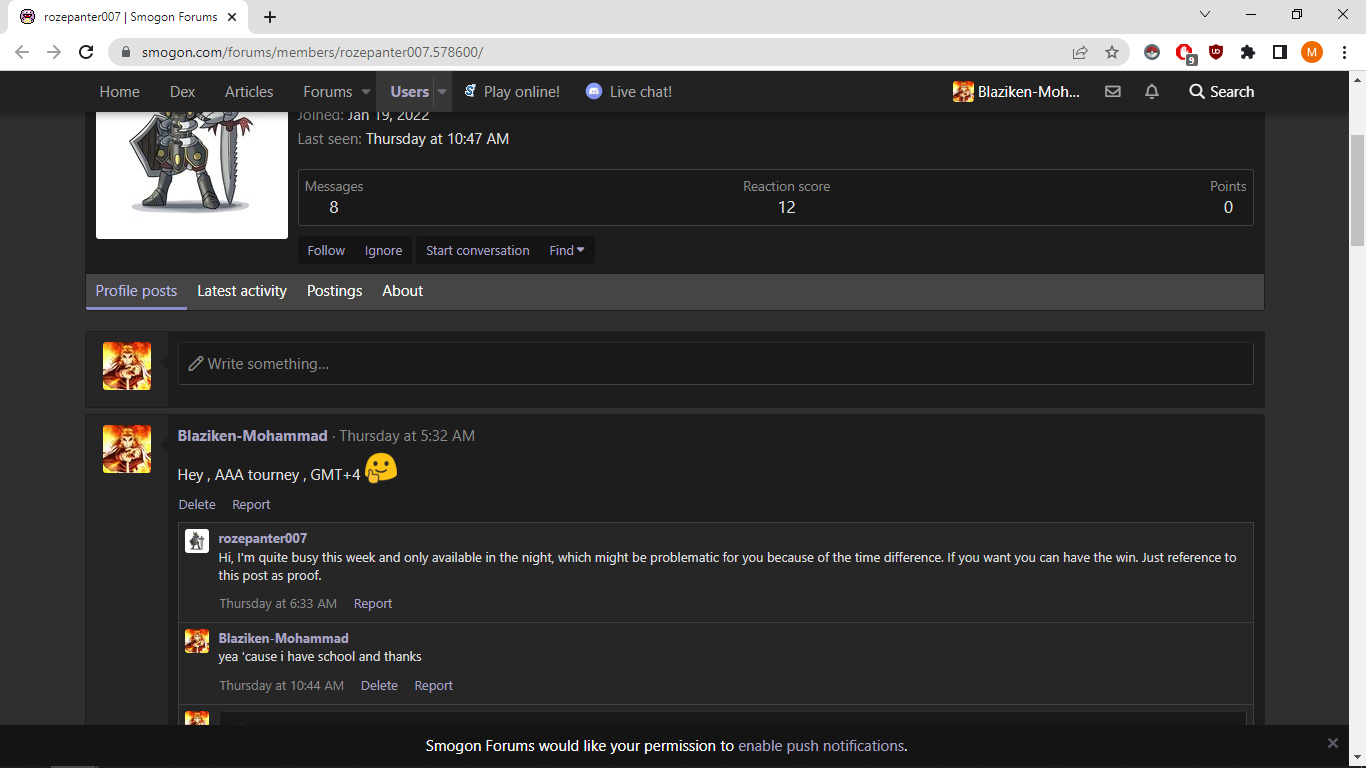Click the Messages count 8
This screenshot has height=768, width=1366.
pyautogui.click(x=334, y=207)
